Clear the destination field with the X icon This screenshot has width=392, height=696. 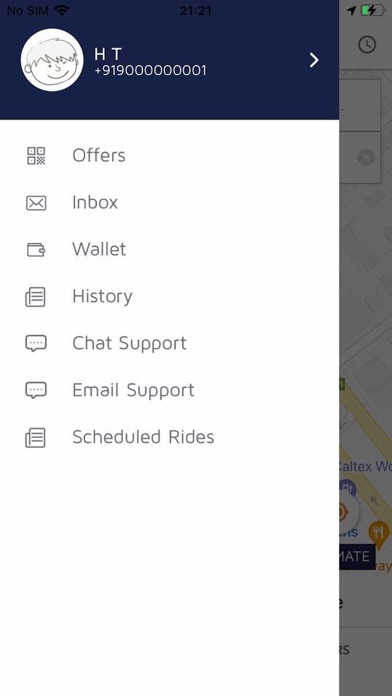pos(366,157)
